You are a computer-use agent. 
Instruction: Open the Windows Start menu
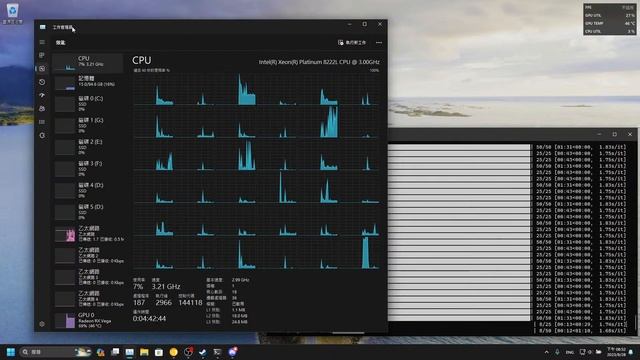click(11, 352)
